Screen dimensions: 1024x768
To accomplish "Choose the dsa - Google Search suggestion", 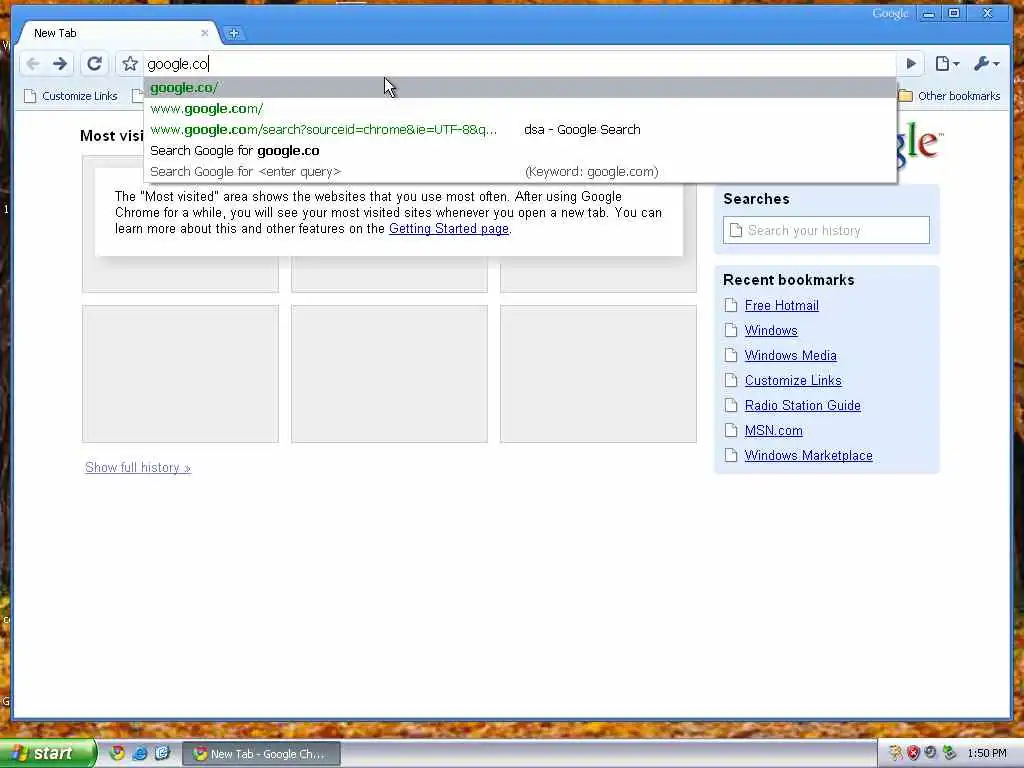I will point(520,129).
